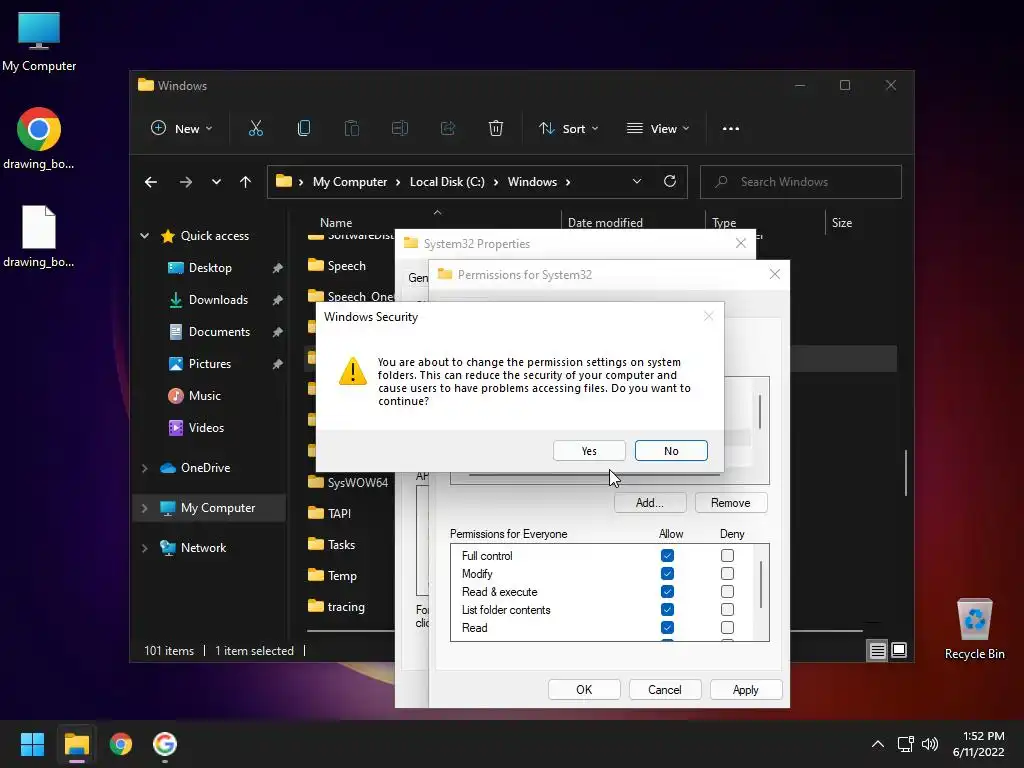Check Deny for Full control
This screenshot has height=768, width=1024.
point(727,556)
